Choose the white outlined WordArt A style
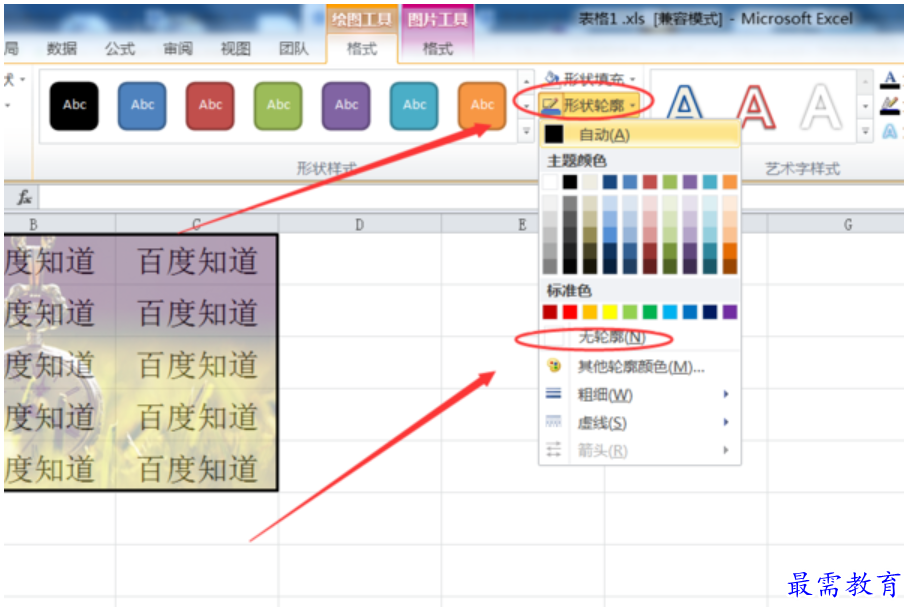Viewport: 909px width, 616px height. (821, 106)
